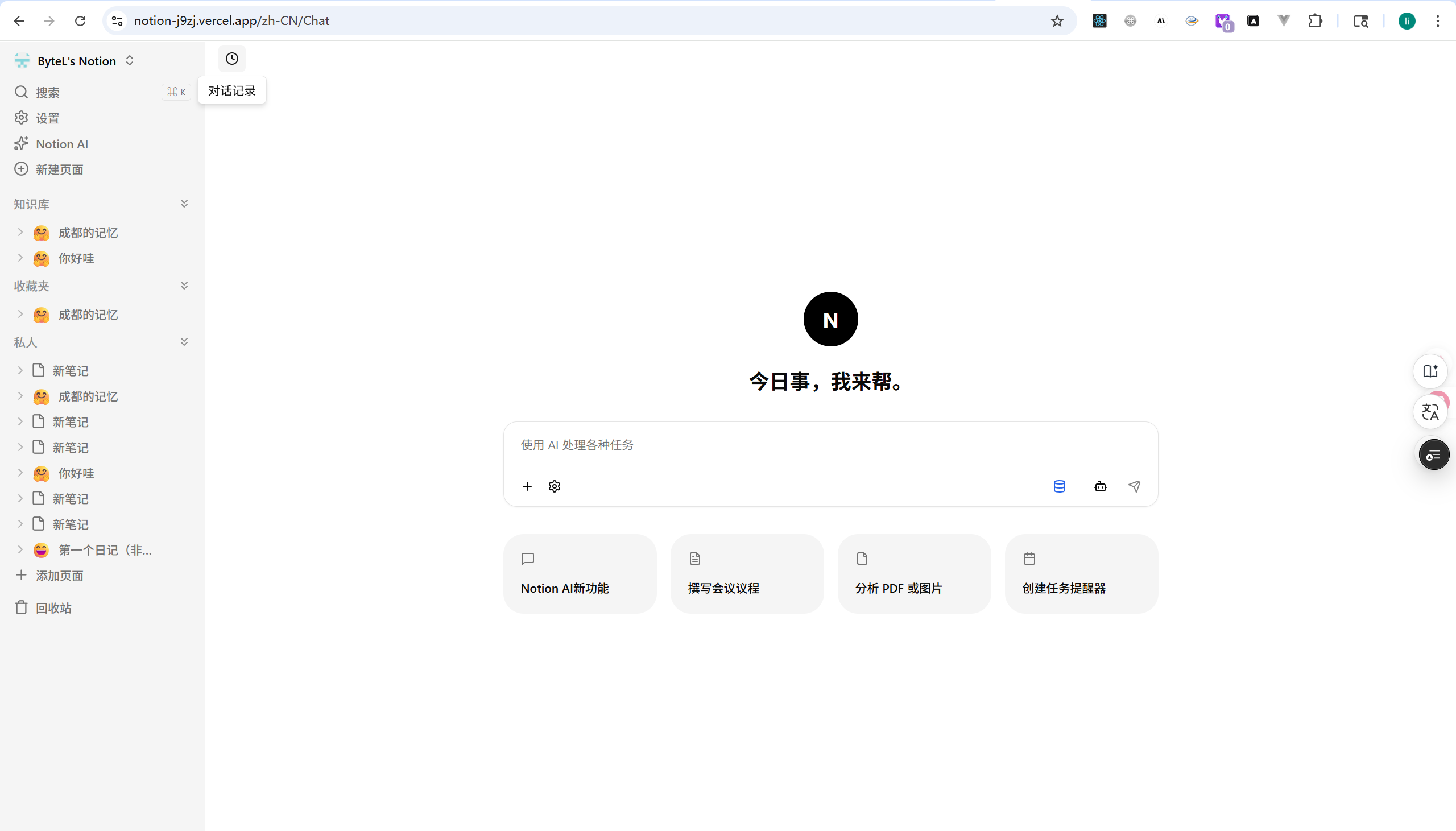The height and width of the screenshot is (831, 1456).
Task: Open the 回收站 trash item
Action: click(x=54, y=607)
